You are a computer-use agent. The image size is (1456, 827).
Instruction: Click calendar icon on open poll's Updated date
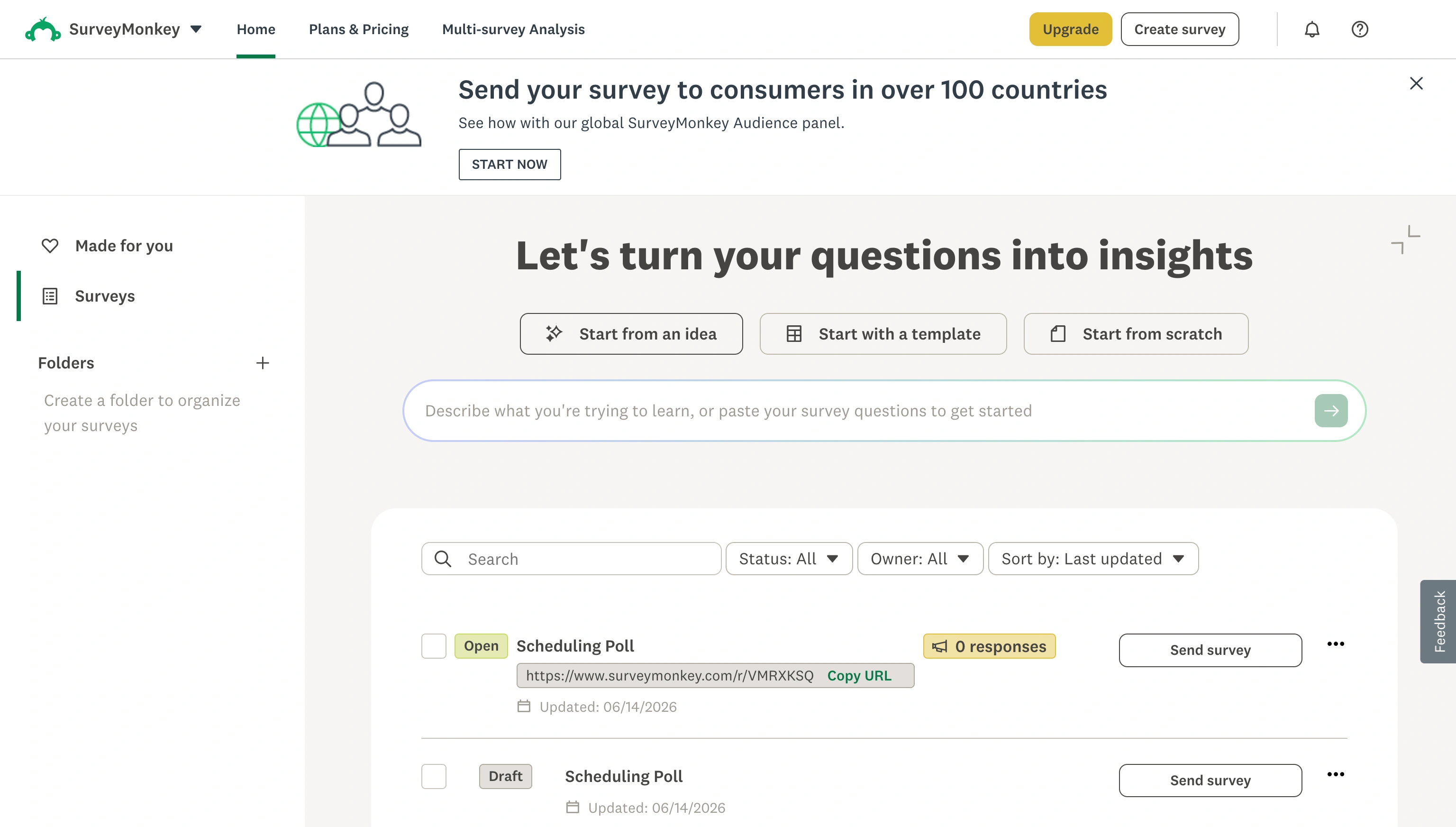tap(524, 706)
